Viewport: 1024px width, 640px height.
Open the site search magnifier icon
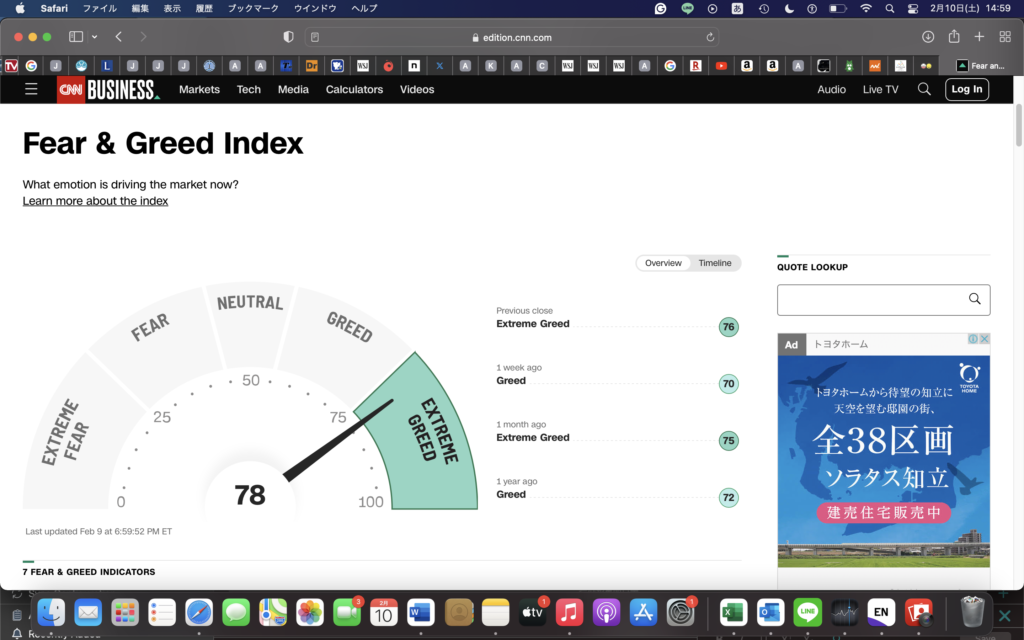pyautogui.click(x=924, y=89)
